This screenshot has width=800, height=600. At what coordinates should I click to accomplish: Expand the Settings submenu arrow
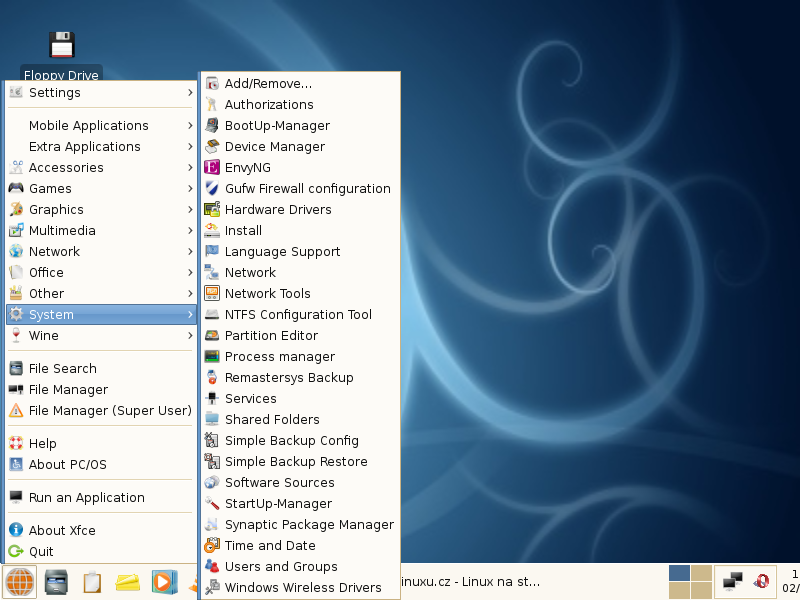[190, 92]
